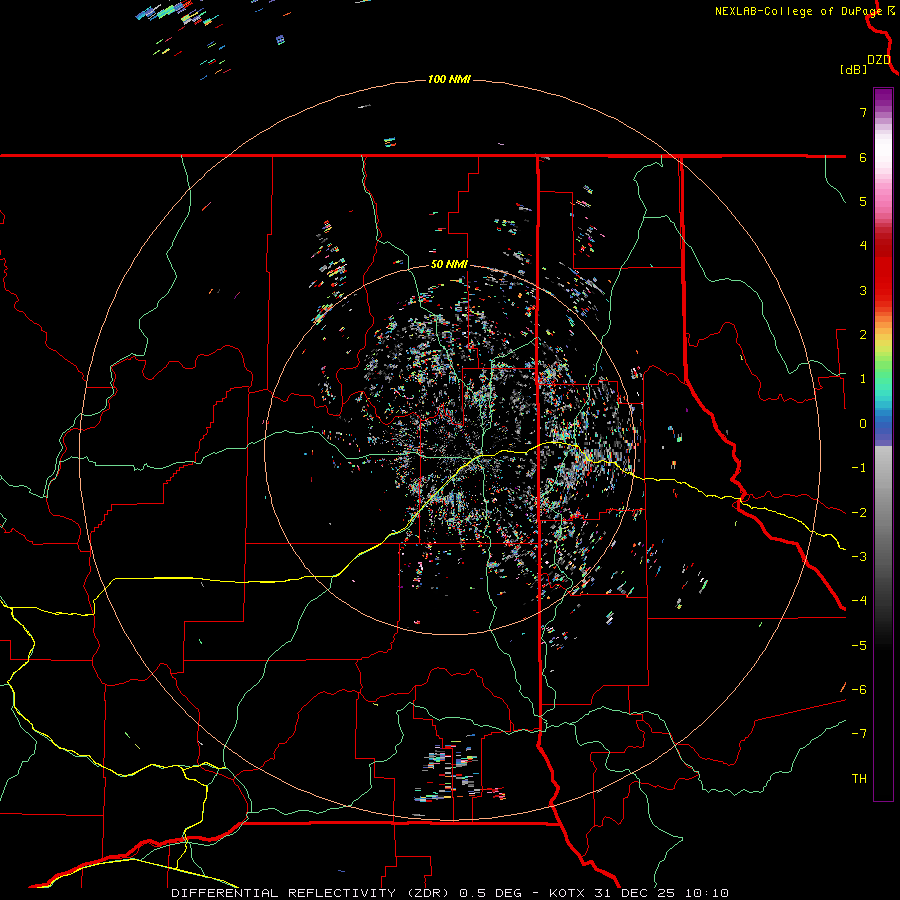Click the [dB] unit label
The width and height of the screenshot is (900, 900).
[853, 69]
